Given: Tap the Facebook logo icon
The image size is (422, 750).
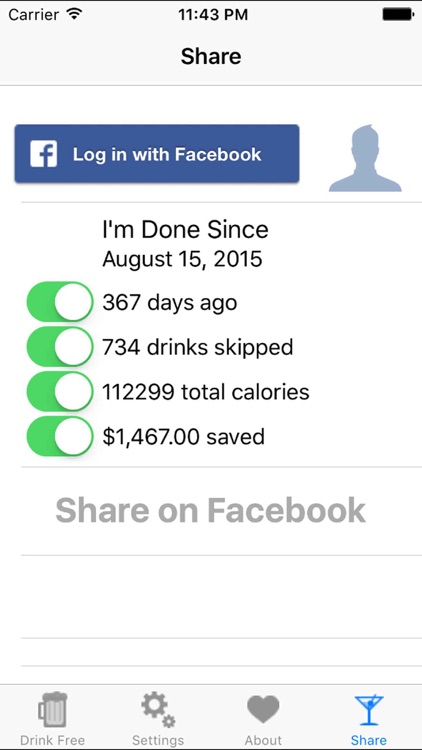Looking at the screenshot, I should pyautogui.click(x=44, y=154).
